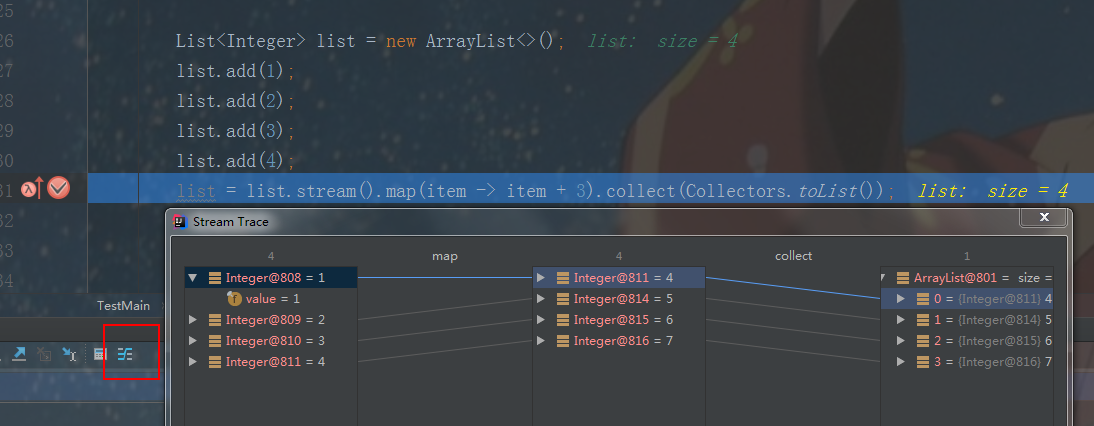The height and width of the screenshot is (426, 1094).
Task: Collapse the ArrayList@801 result node
Action: [883, 277]
